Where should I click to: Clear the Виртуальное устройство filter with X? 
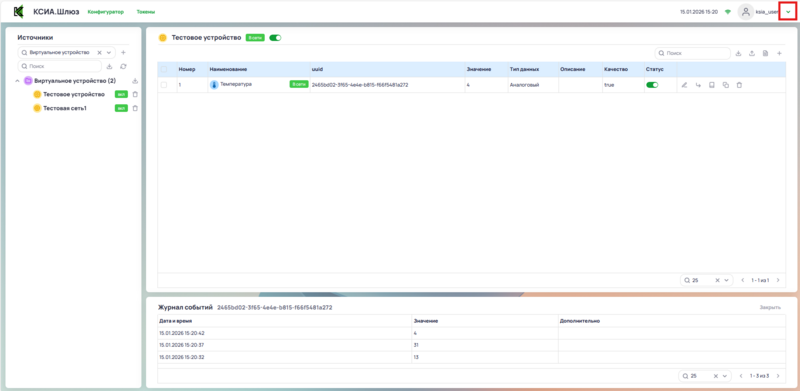point(99,53)
